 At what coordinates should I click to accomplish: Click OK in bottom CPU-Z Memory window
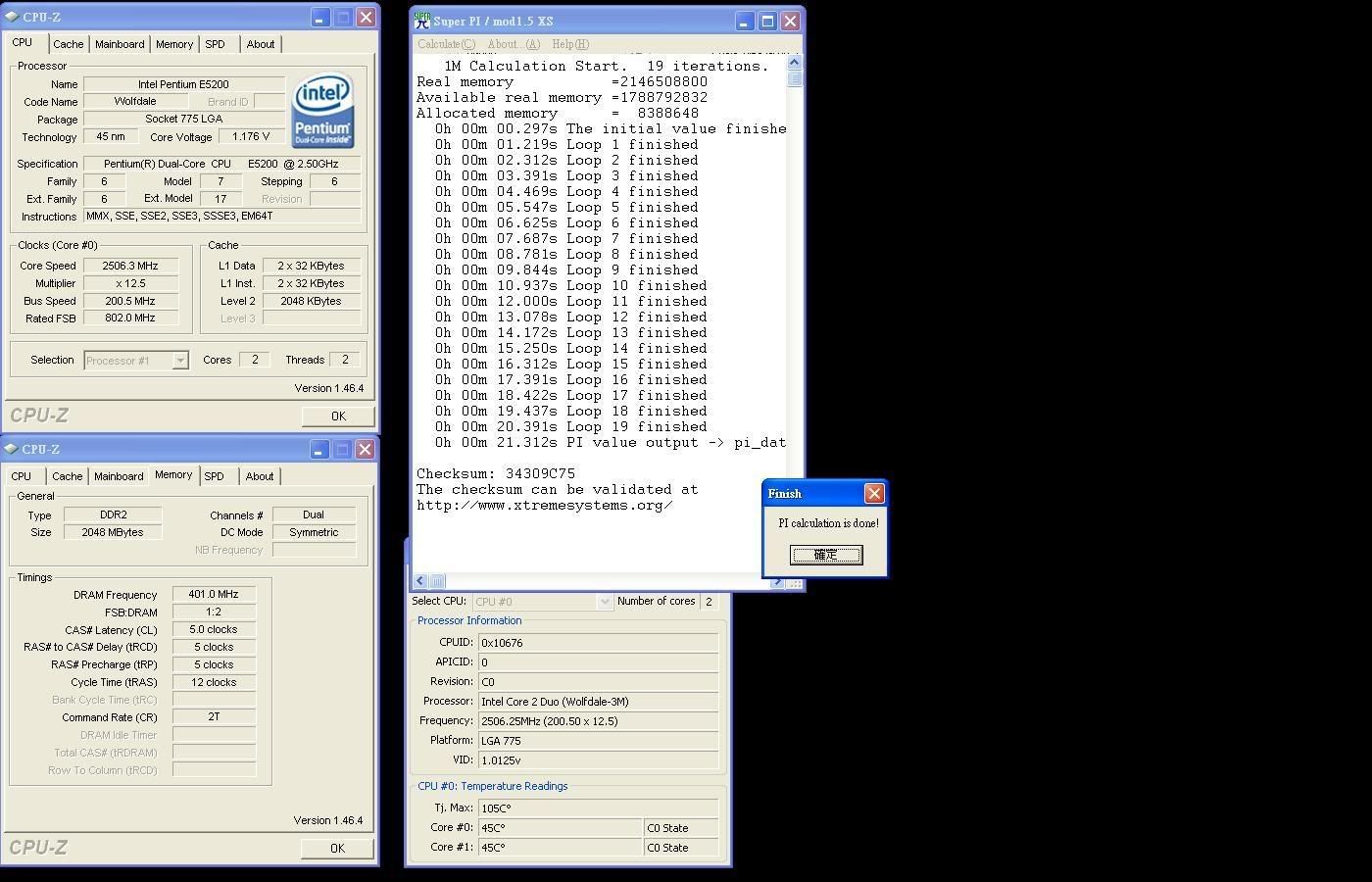(x=337, y=849)
